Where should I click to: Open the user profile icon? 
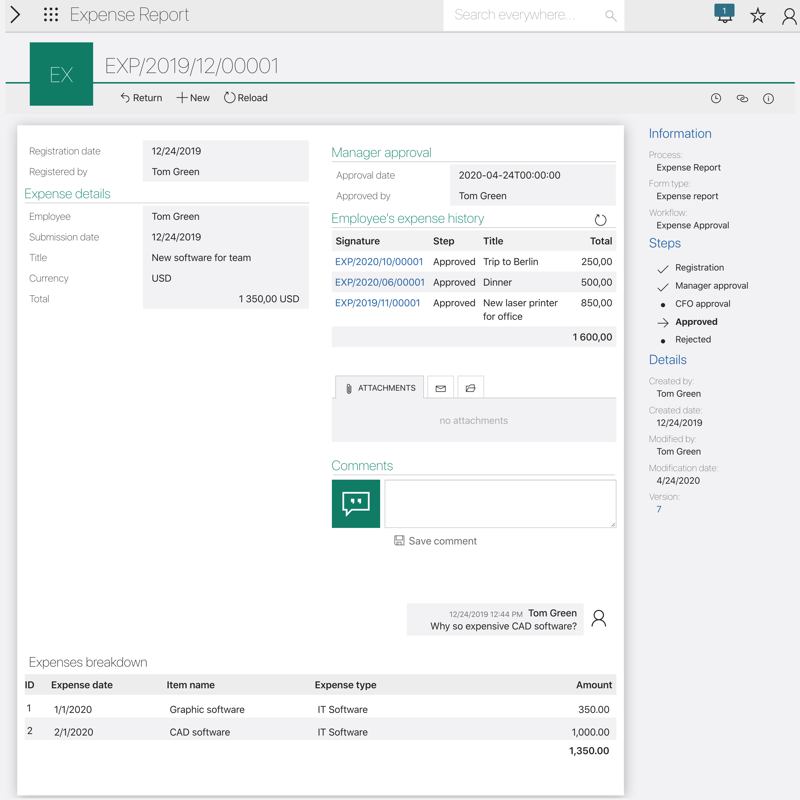click(789, 16)
